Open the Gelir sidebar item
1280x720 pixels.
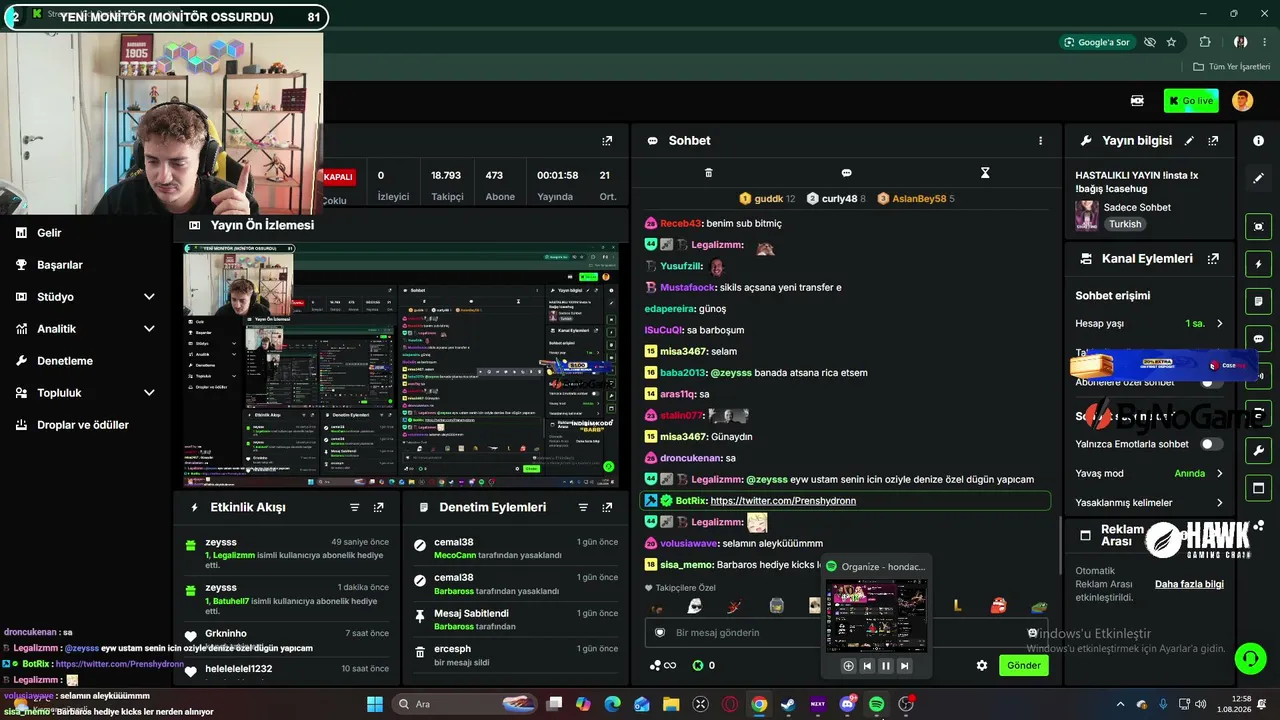click(49, 233)
